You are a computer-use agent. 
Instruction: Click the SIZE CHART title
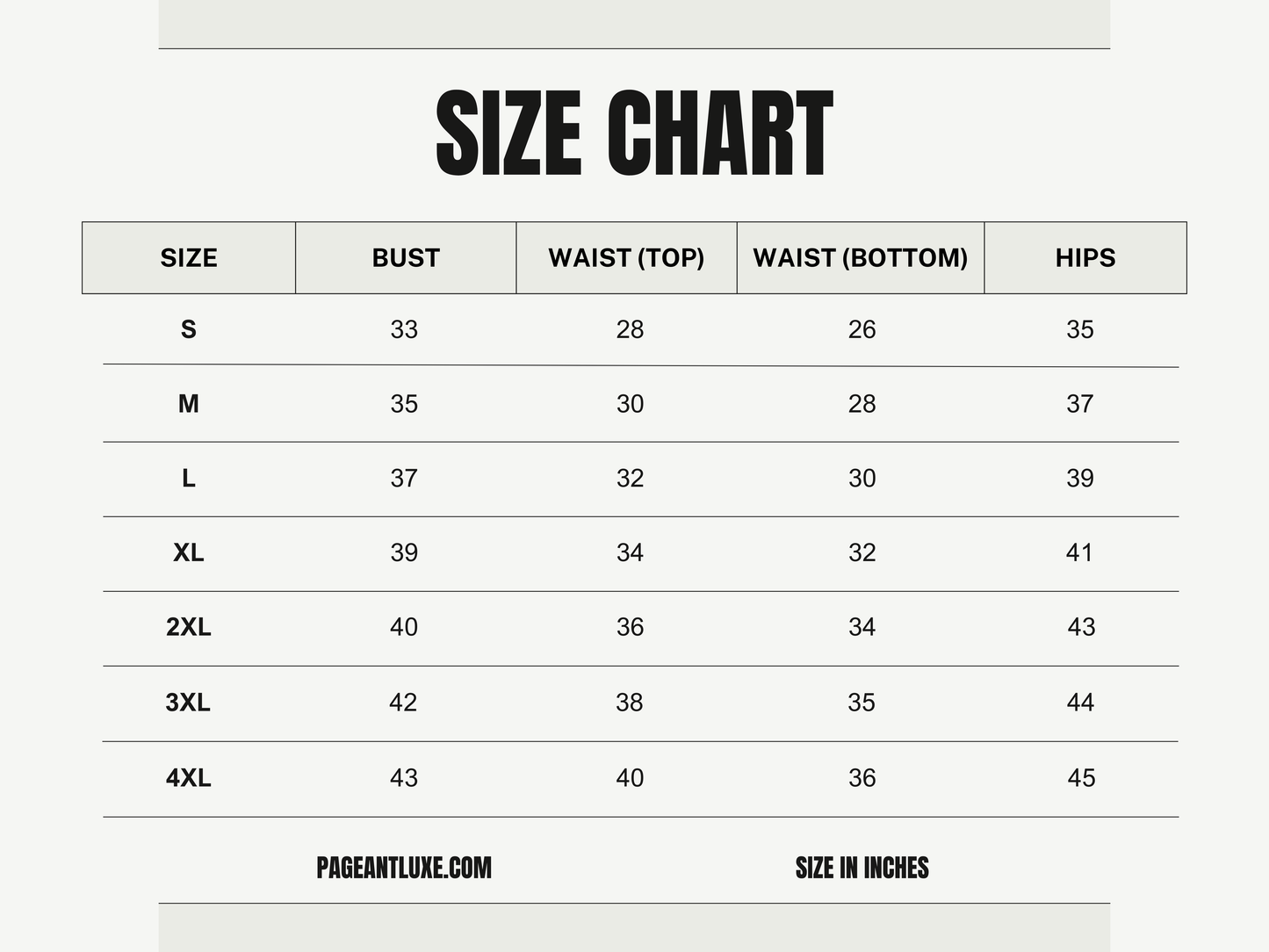(x=634, y=133)
